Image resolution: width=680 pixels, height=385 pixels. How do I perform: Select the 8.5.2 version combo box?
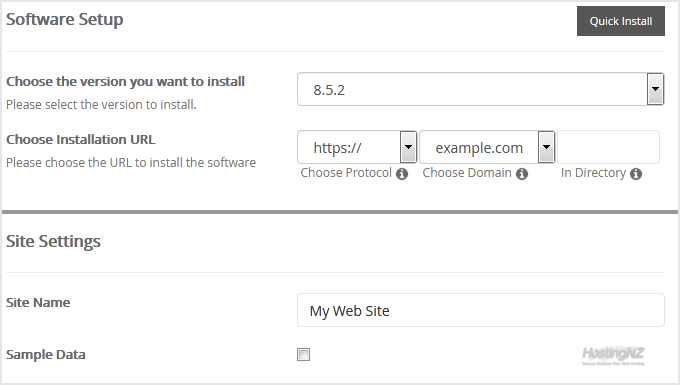pyautogui.click(x=481, y=89)
